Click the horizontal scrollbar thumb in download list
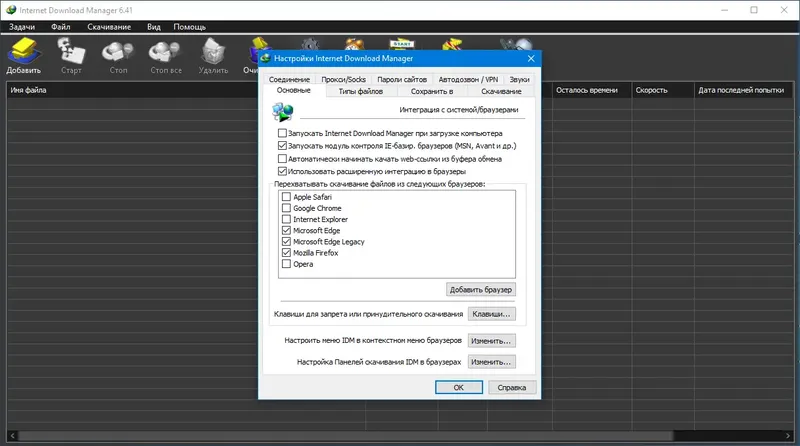 click(345, 435)
